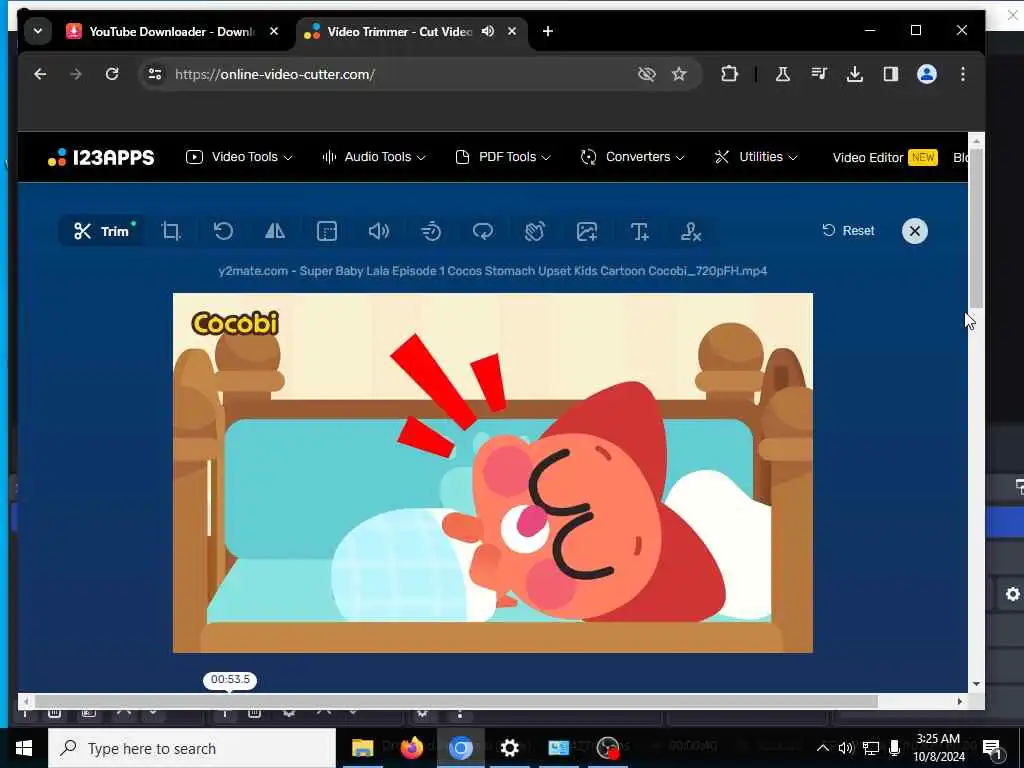The height and width of the screenshot is (768, 1024).
Task: Select the Stabilize video tool icon
Action: [x=535, y=231]
